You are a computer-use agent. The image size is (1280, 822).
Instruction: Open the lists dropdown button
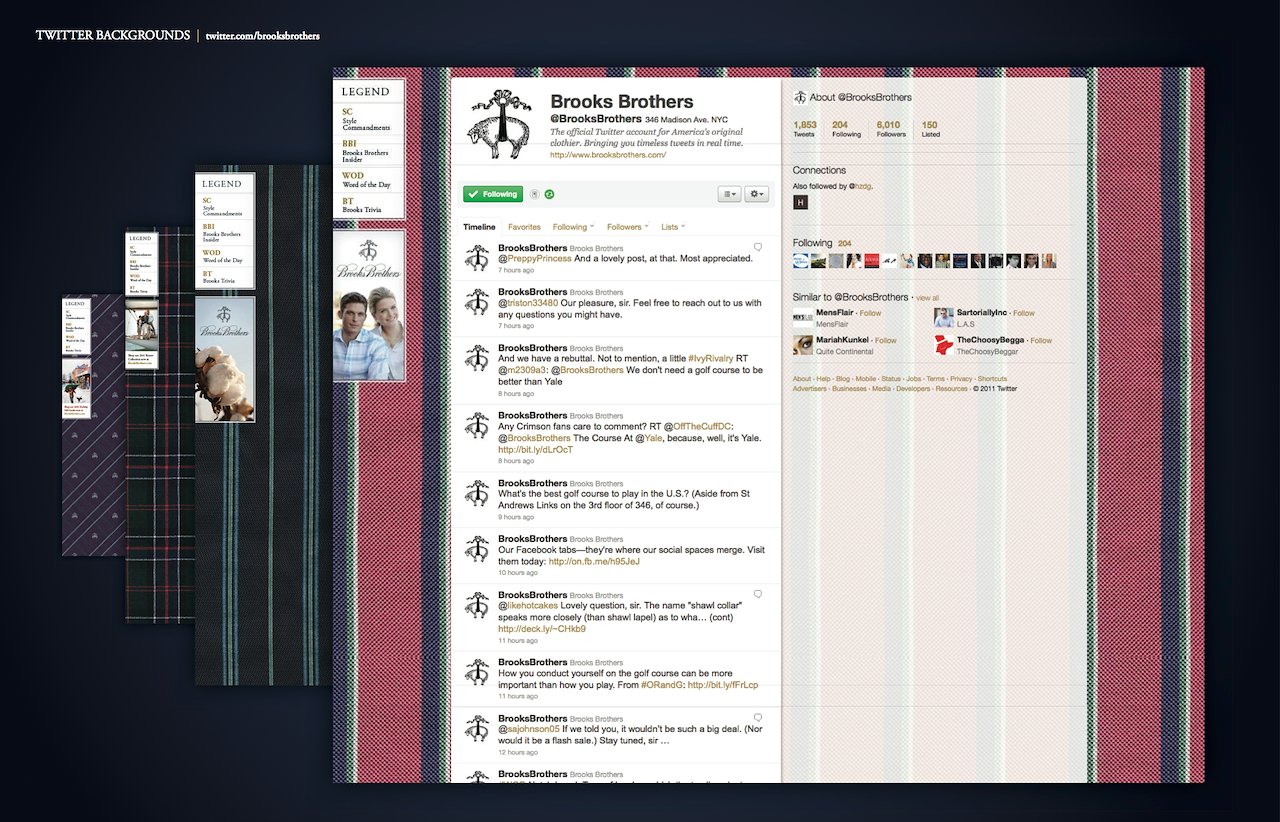tap(729, 194)
